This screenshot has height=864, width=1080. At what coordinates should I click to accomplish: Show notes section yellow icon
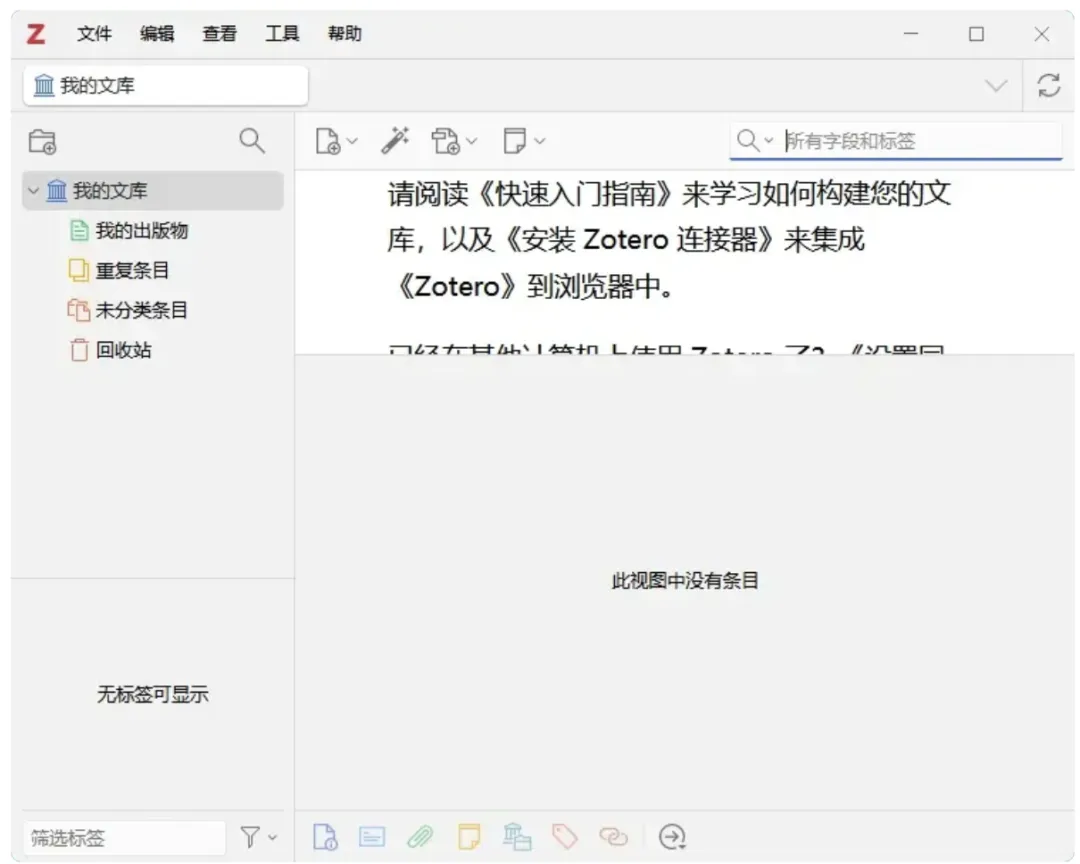pyautogui.click(x=468, y=837)
